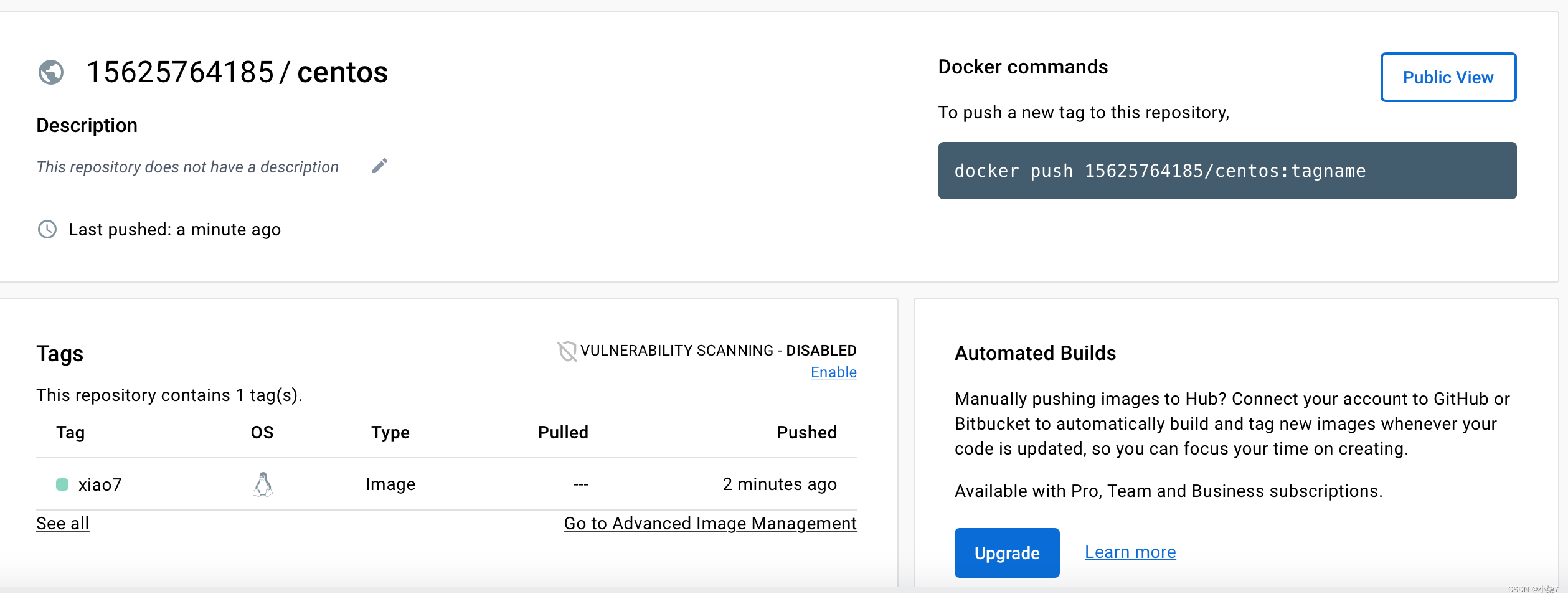Click the clock icon beside Last pushed
Viewport: 1568px width, 599px height.
pyautogui.click(x=47, y=229)
